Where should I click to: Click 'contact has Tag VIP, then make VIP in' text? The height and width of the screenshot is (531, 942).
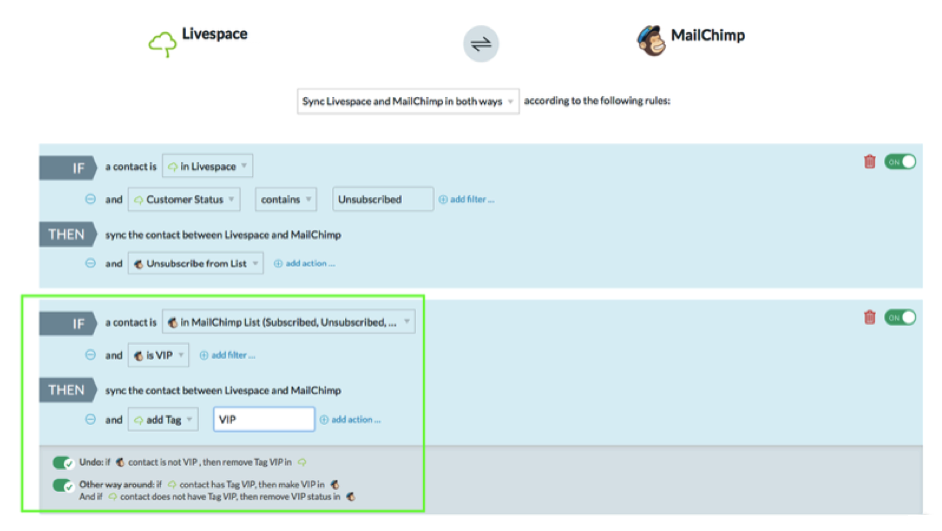tap(252, 484)
